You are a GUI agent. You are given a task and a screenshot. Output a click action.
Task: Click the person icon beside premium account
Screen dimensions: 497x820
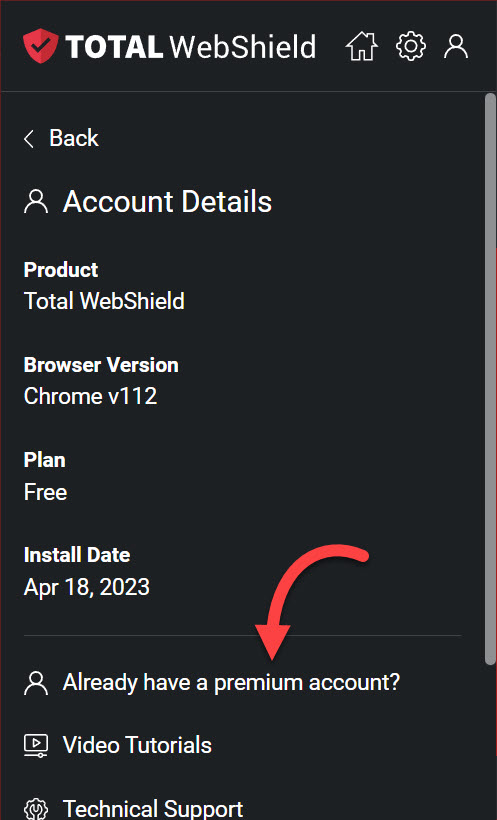(36, 683)
